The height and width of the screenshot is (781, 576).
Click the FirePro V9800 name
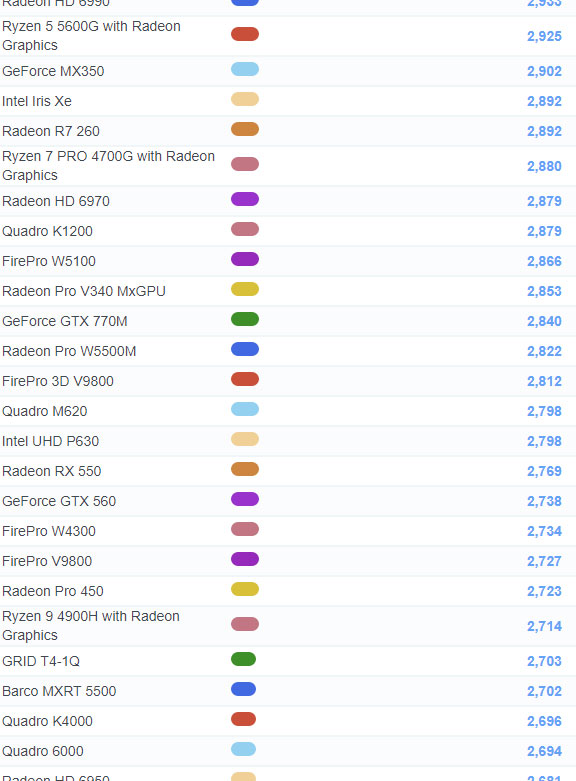pos(47,561)
